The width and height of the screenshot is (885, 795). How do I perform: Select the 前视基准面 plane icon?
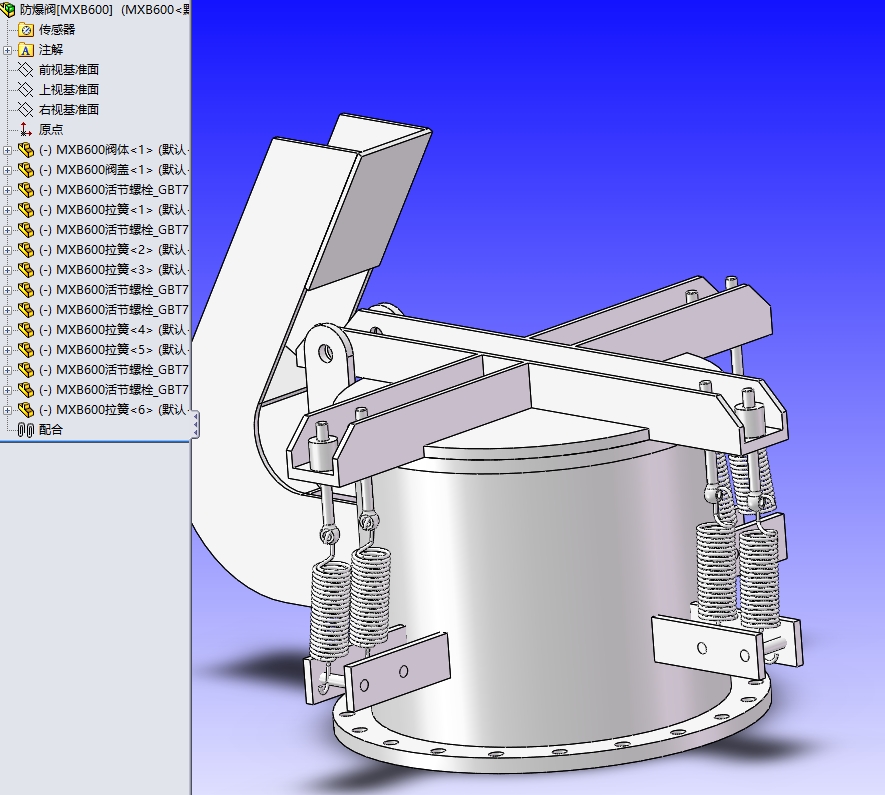point(25,70)
